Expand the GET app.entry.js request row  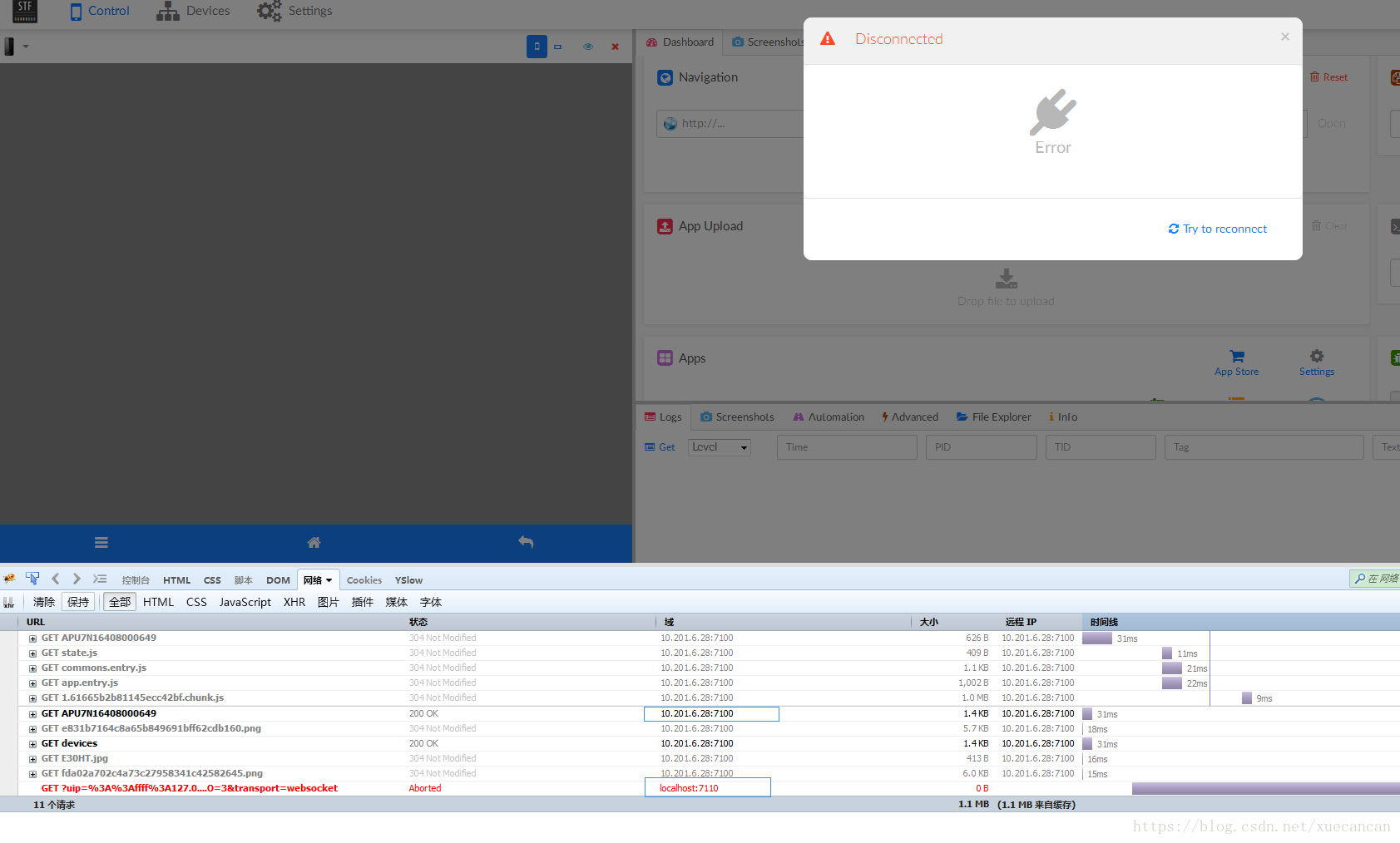pos(32,683)
